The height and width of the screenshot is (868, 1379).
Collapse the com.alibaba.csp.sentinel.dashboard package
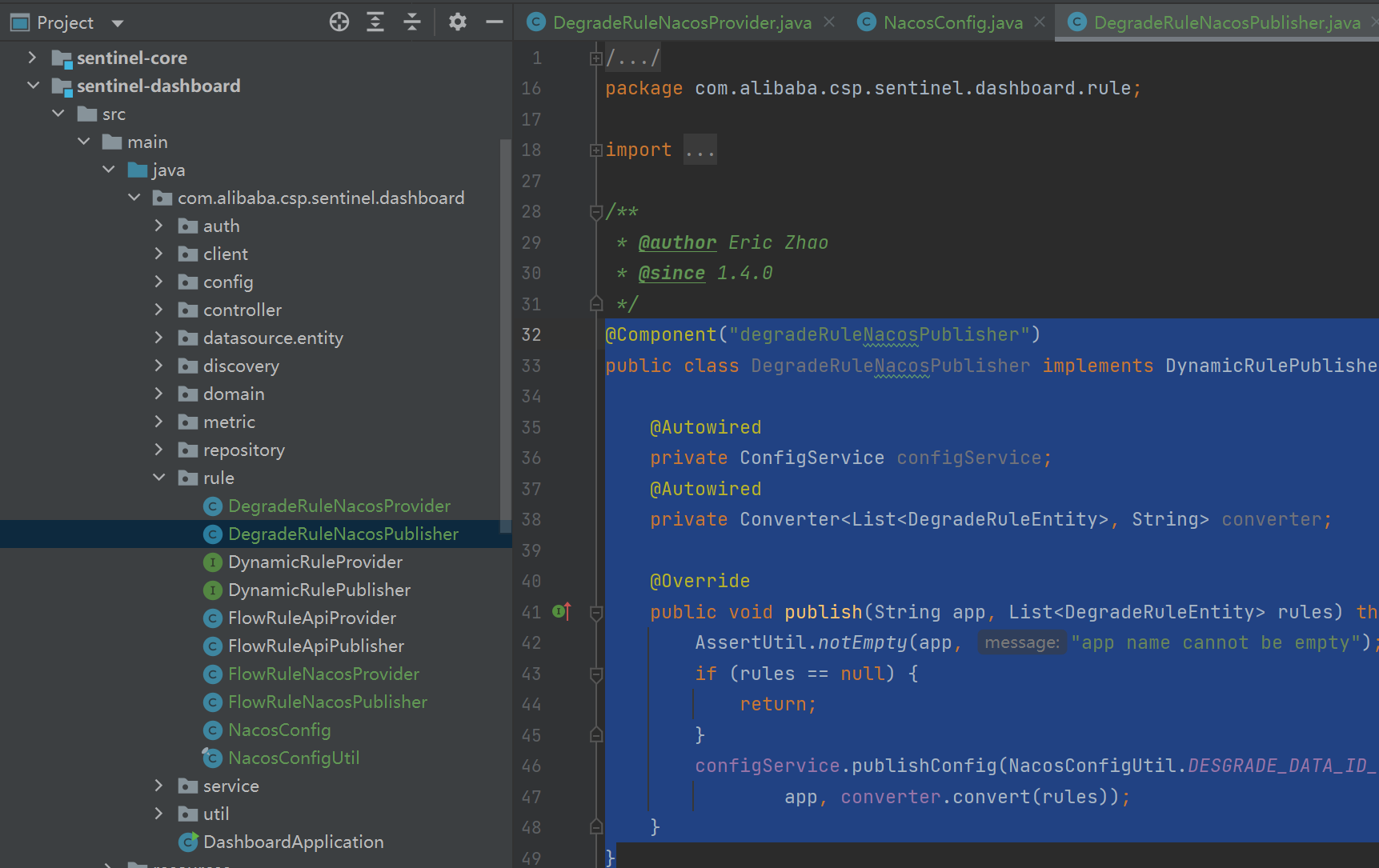point(134,198)
